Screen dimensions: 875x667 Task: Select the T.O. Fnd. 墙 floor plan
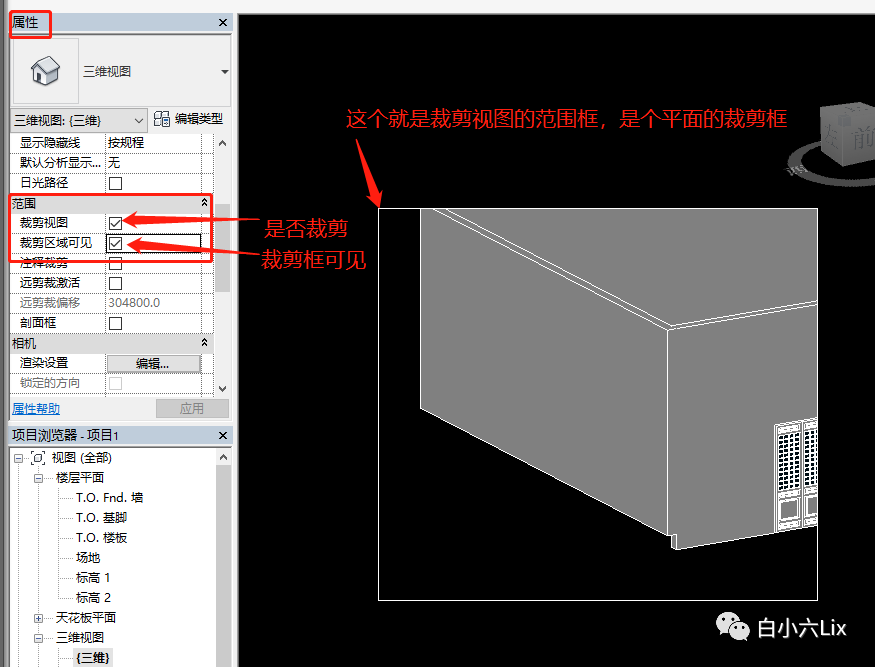tap(108, 497)
